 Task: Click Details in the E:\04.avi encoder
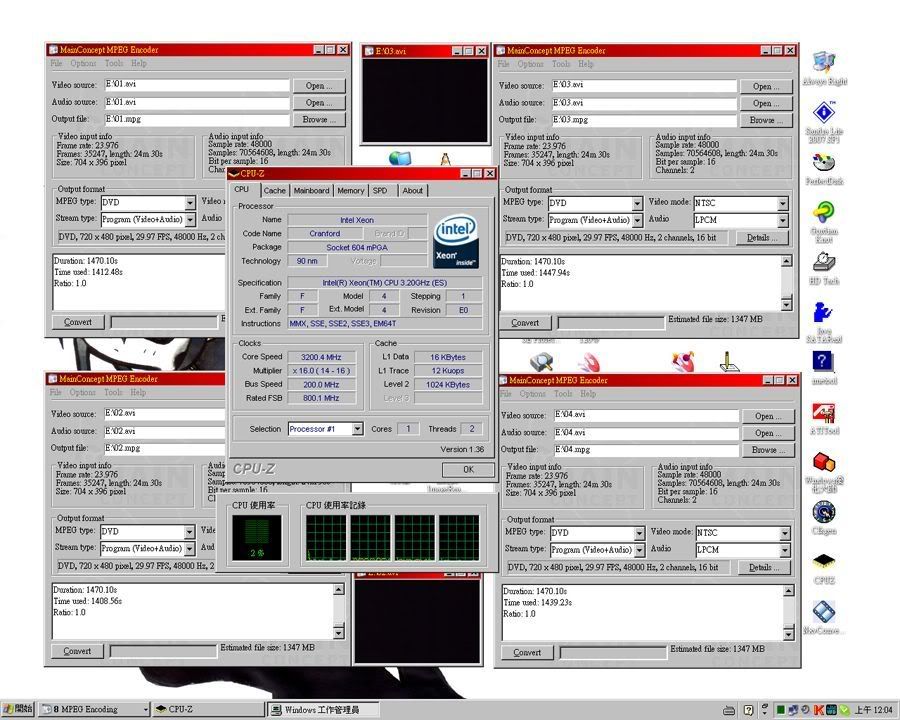click(x=764, y=567)
